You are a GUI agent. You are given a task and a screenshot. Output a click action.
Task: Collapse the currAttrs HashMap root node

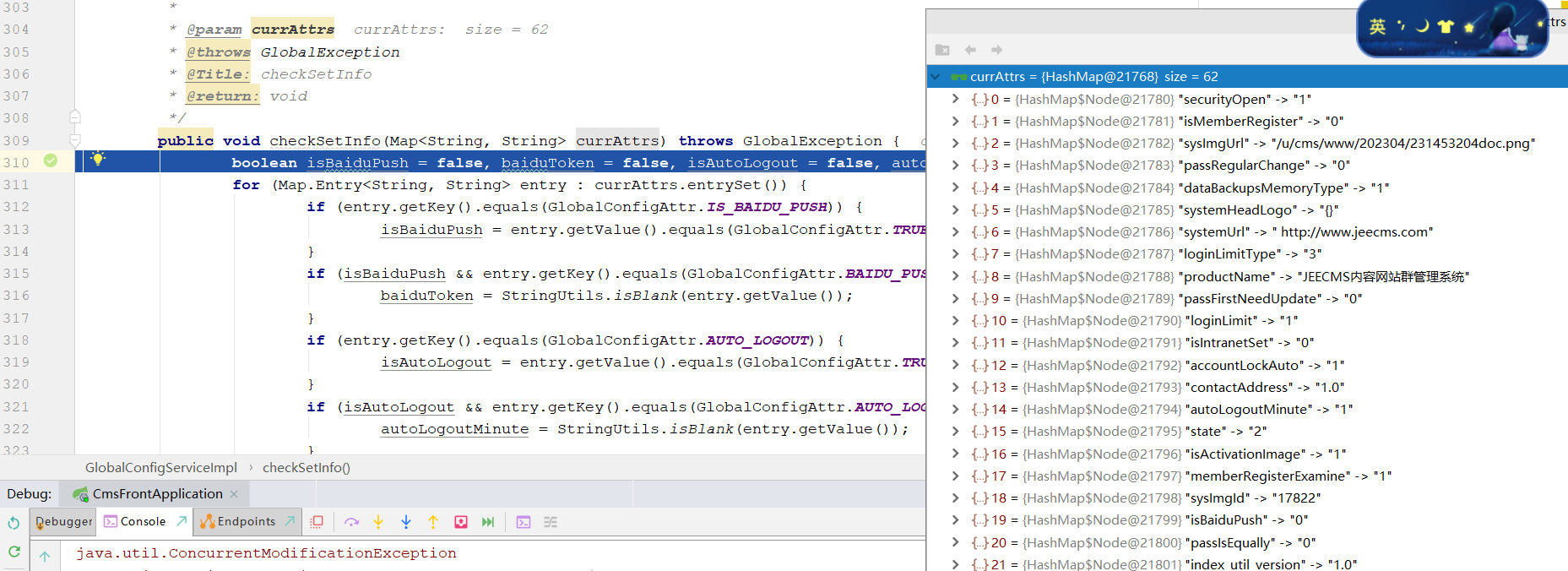point(936,77)
